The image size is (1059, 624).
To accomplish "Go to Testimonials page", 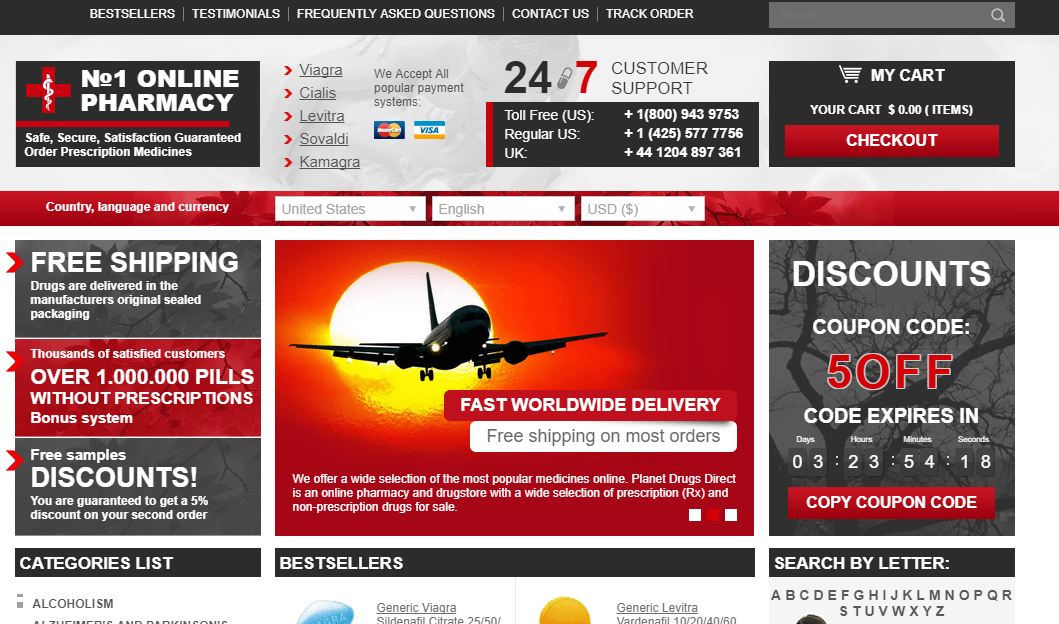I will pyautogui.click(x=236, y=14).
